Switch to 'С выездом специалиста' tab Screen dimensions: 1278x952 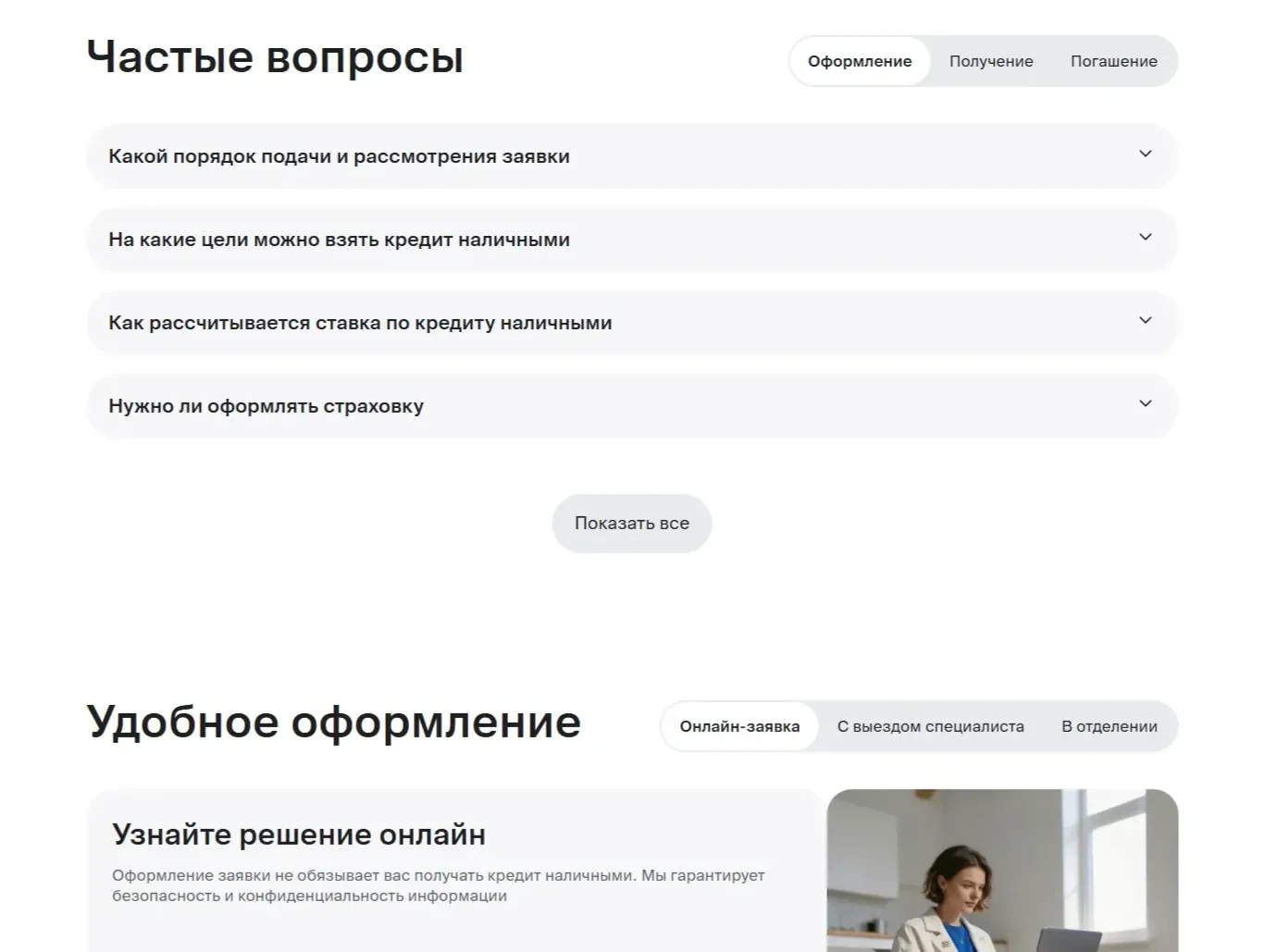[x=931, y=726]
